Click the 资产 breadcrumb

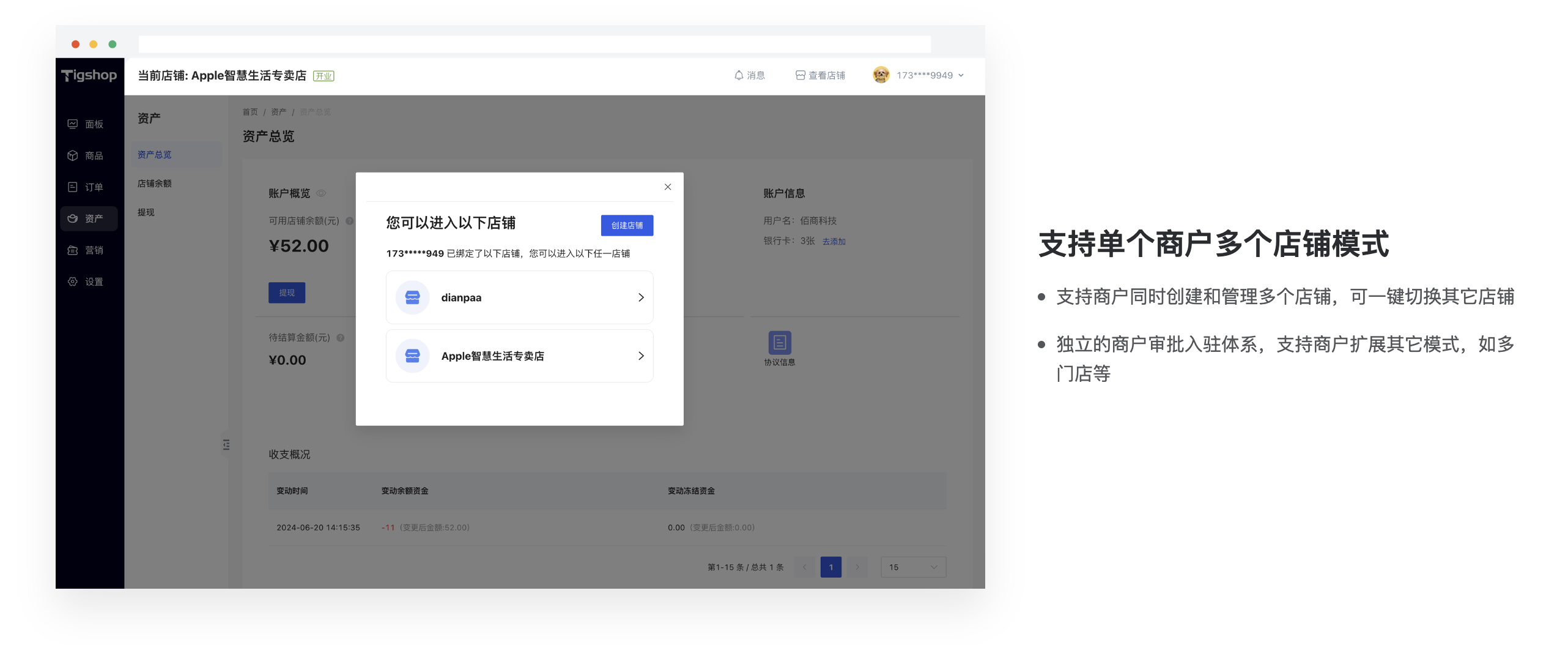click(279, 112)
